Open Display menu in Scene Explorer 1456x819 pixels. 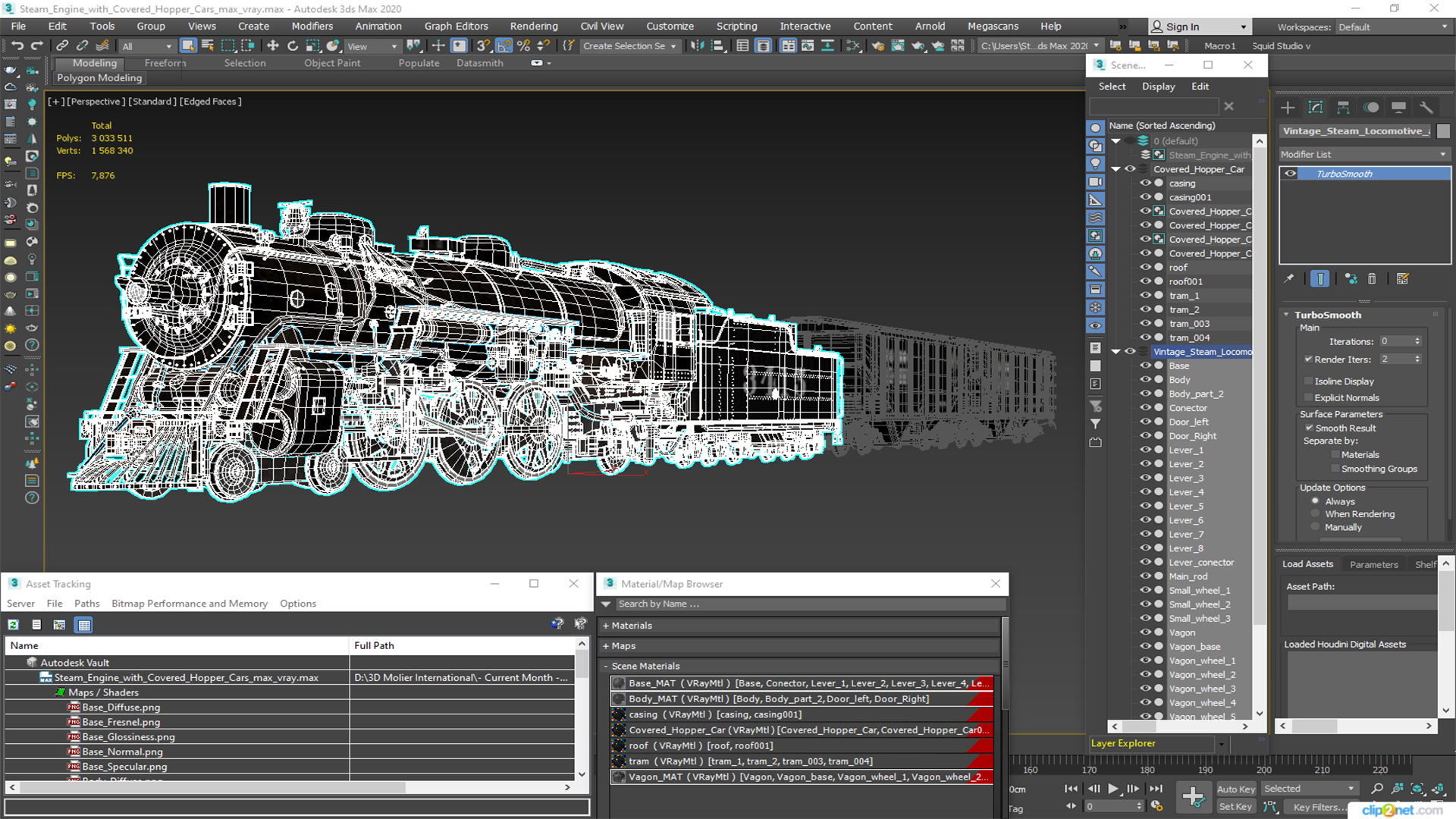pyautogui.click(x=1159, y=86)
